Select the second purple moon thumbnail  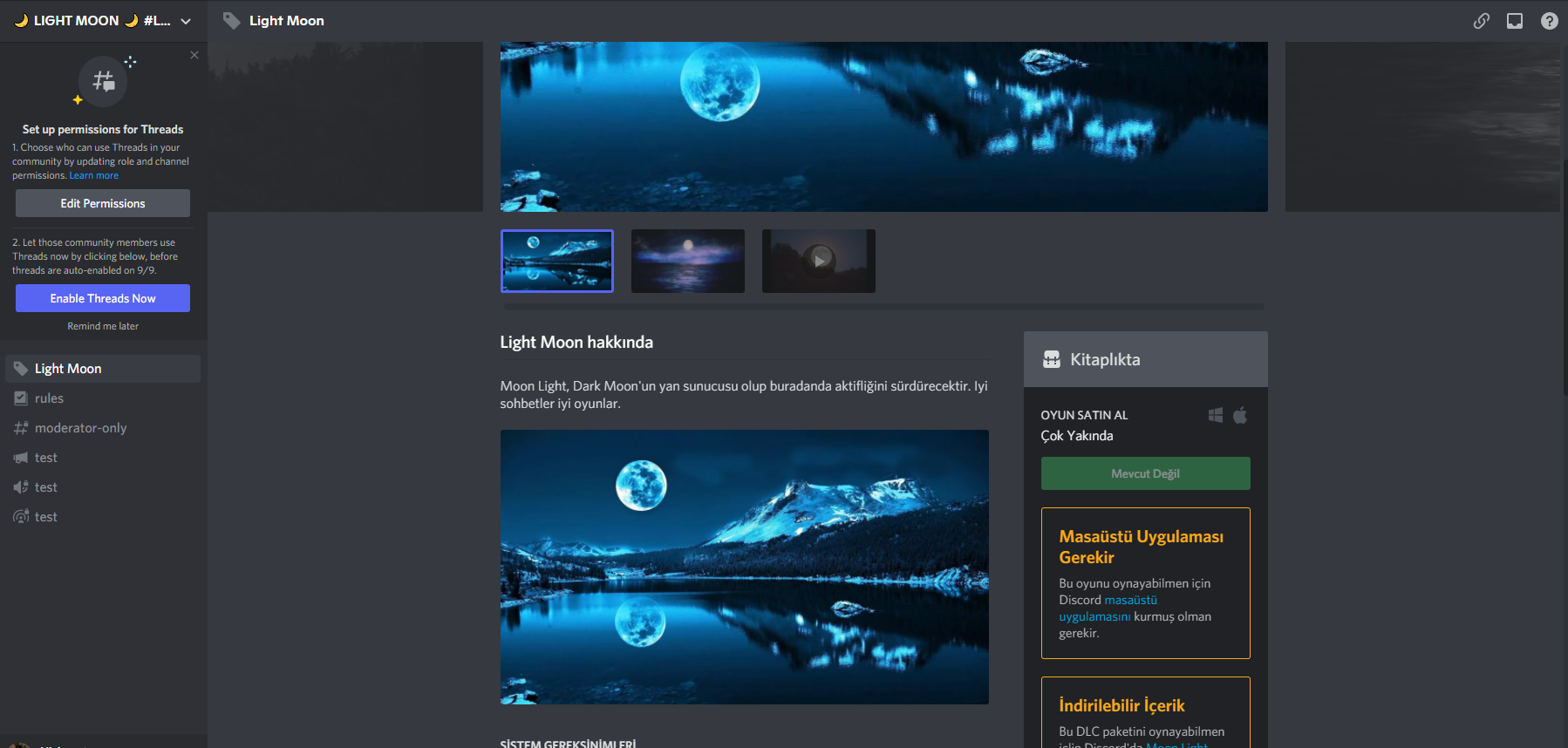coord(688,261)
